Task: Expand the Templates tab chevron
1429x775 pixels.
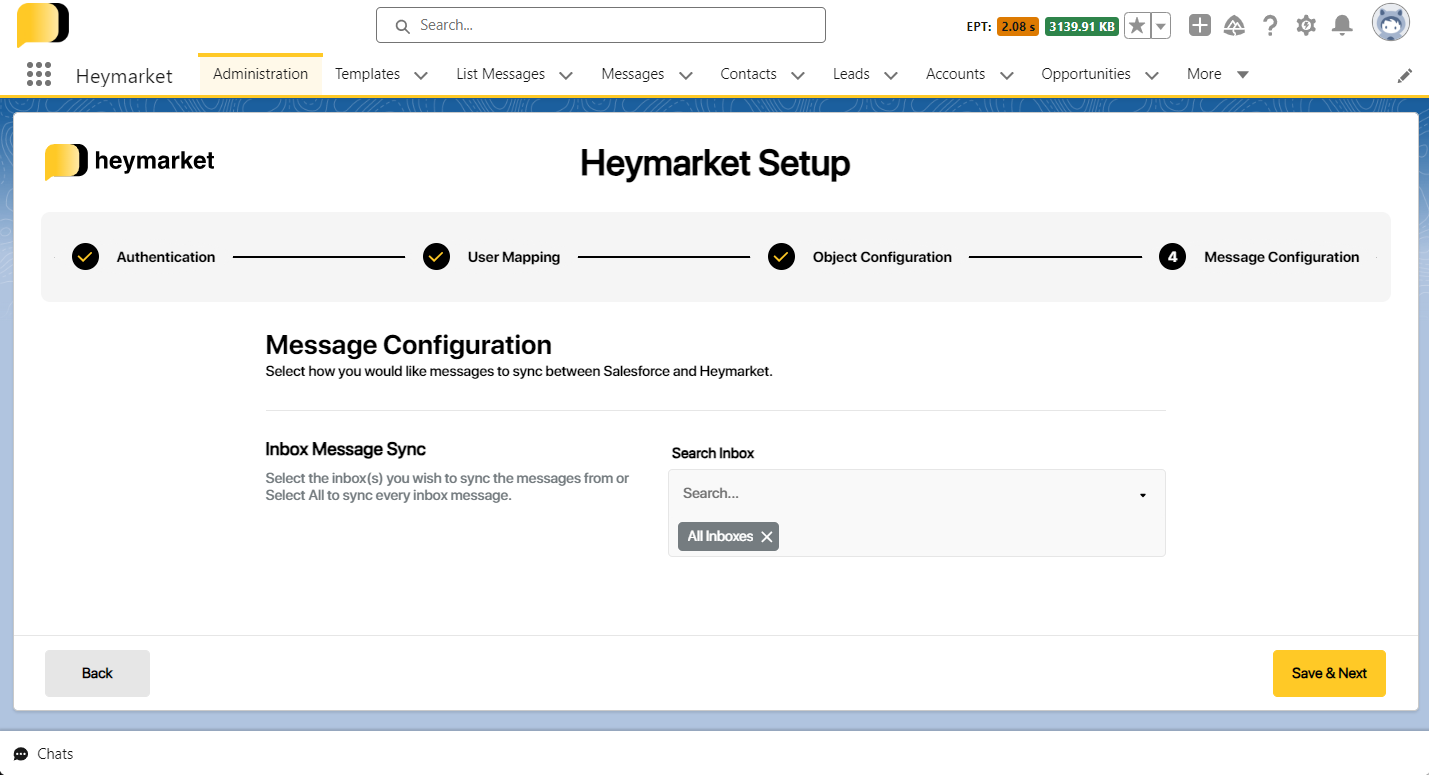Action: point(421,75)
